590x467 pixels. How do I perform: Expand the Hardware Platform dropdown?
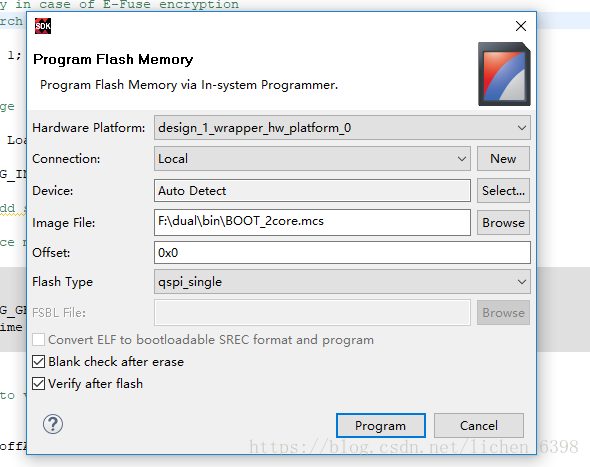tap(342, 128)
